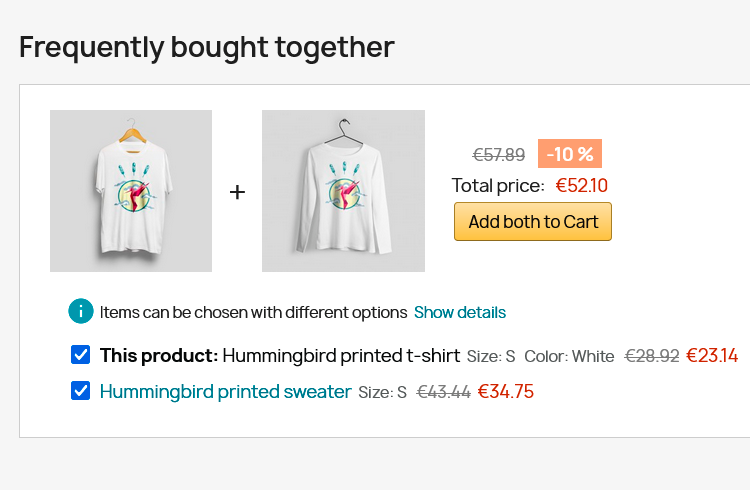The image size is (750, 490).
Task: Expand options via Show details link
Action: click(x=460, y=312)
